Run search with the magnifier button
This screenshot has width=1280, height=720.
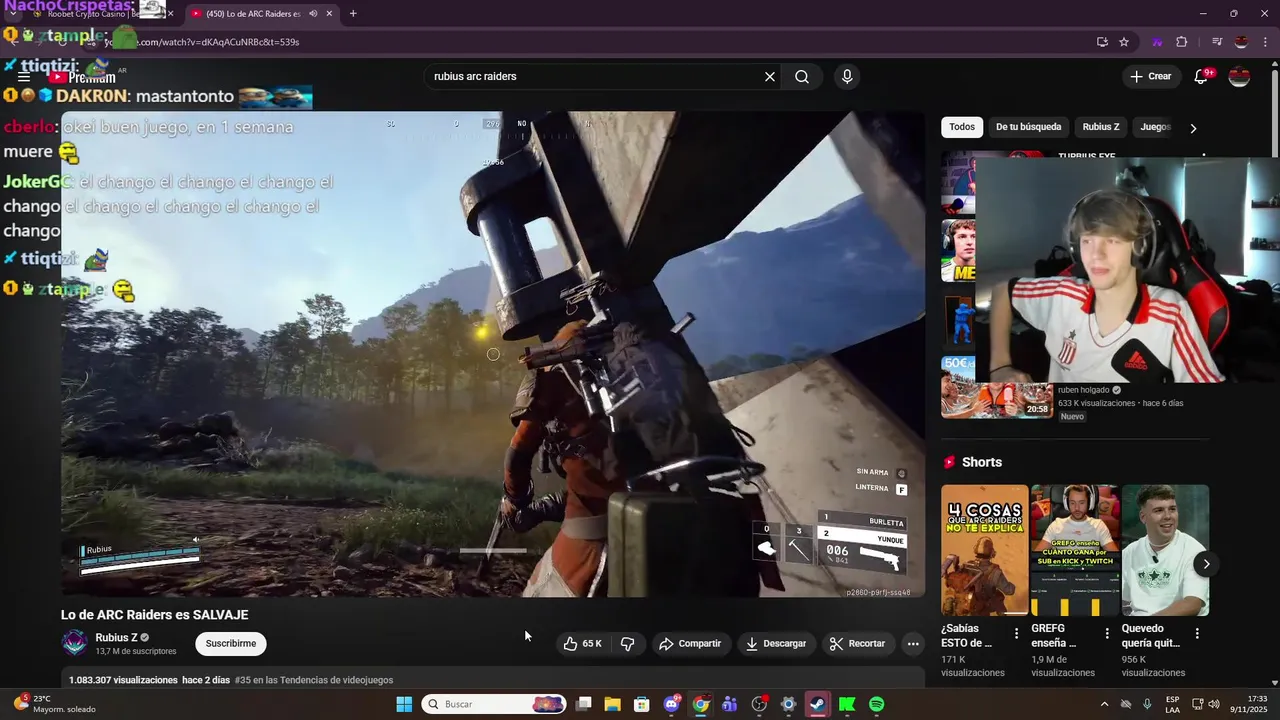tap(802, 77)
